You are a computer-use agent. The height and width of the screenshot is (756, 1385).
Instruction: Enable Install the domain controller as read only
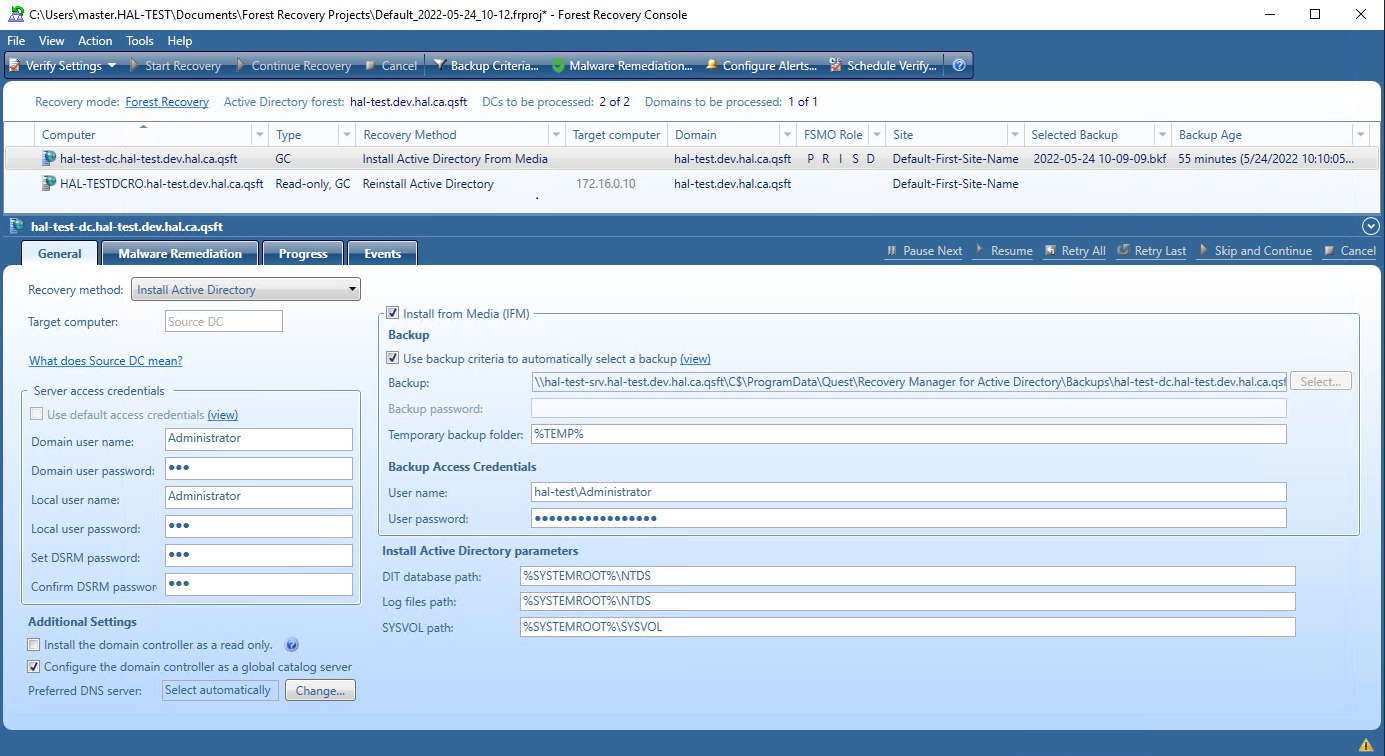(x=34, y=645)
